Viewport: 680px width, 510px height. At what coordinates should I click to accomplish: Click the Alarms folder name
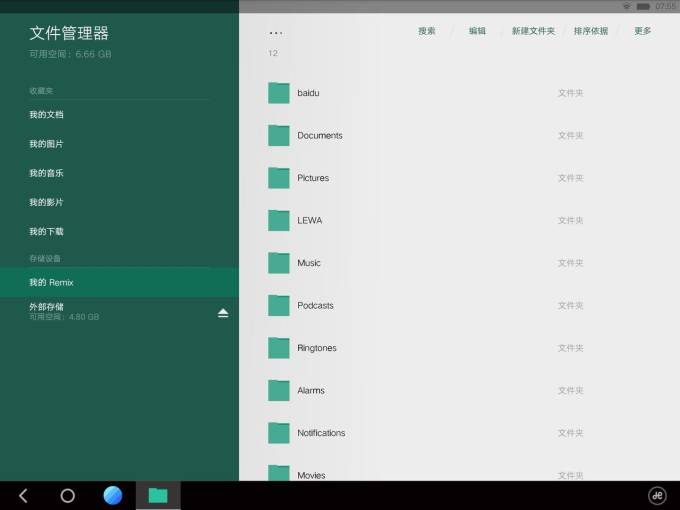(311, 390)
